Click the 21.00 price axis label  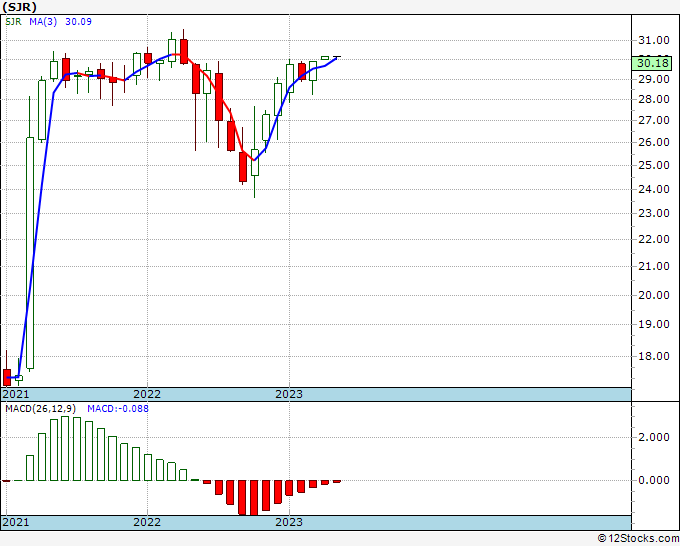click(x=654, y=266)
